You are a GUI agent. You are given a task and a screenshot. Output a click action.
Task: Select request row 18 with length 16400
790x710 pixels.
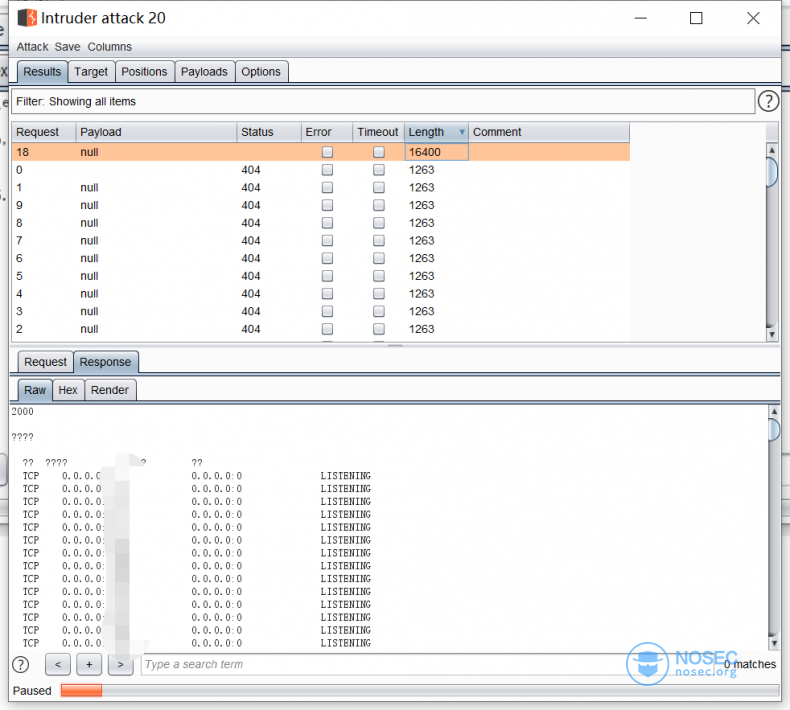coord(320,152)
